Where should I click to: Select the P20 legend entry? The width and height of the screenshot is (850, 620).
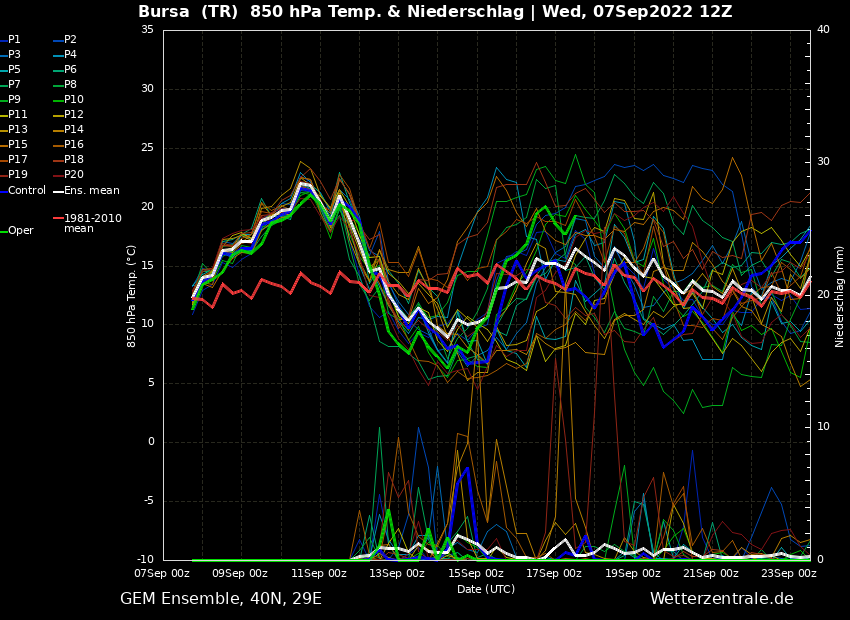point(68,175)
